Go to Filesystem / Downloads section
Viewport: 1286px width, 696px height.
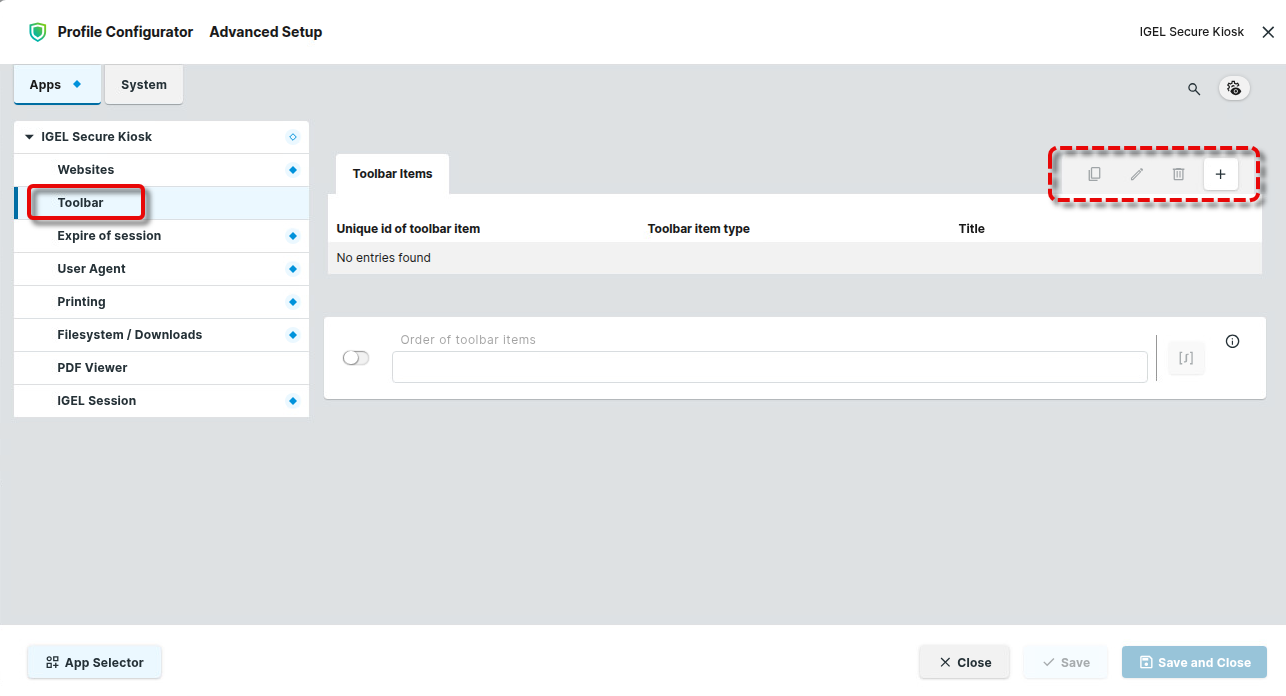129,335
